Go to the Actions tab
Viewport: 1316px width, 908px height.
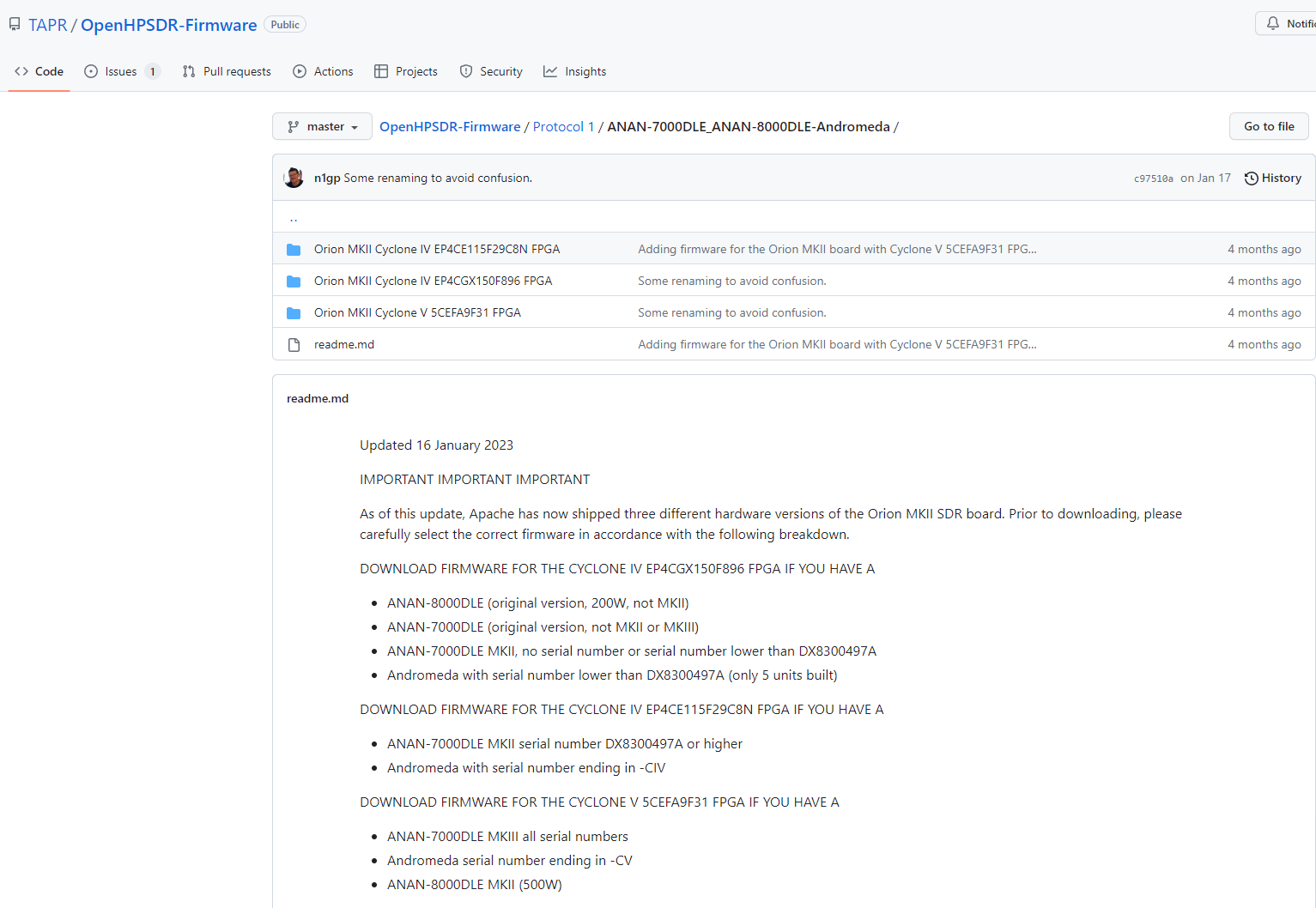pyautogui.click(x=323, y=71)
